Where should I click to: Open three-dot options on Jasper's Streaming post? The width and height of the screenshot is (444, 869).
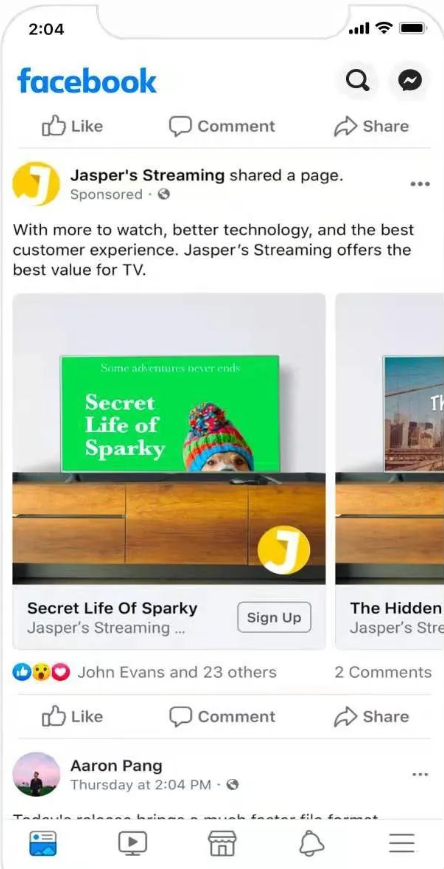420,184
